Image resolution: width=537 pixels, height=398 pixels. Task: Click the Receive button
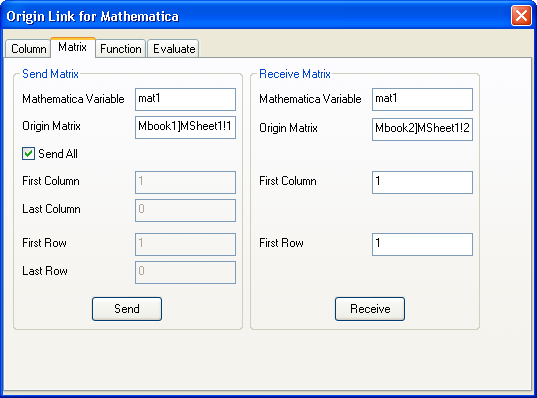(370, 309)
